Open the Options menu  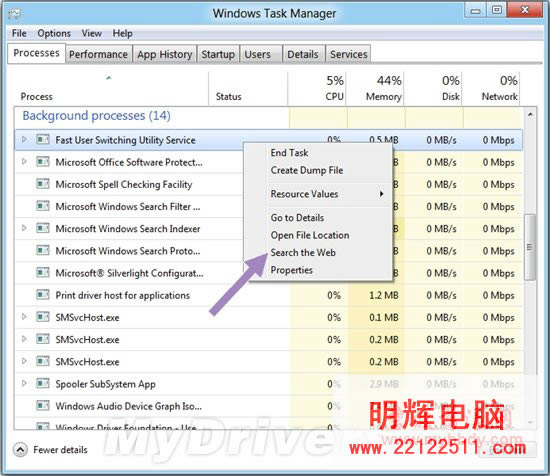tap(54, 33)
